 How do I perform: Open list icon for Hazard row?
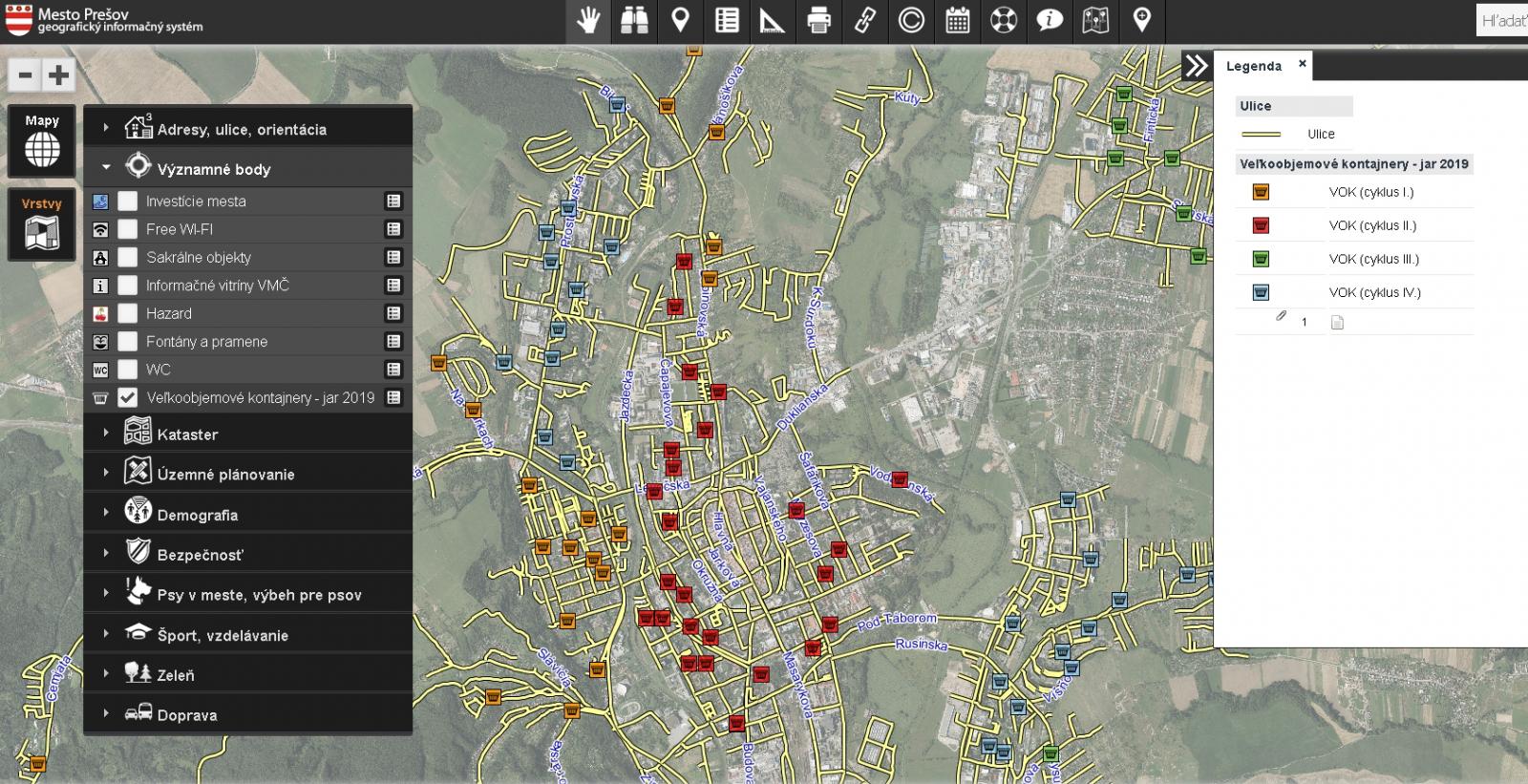[x=393, y=313]
